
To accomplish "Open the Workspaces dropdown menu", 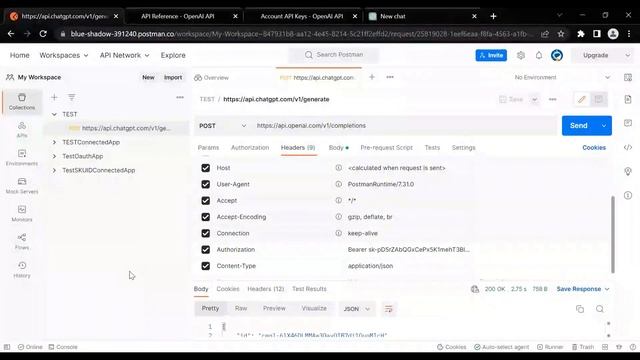I will tap(64, 55).
